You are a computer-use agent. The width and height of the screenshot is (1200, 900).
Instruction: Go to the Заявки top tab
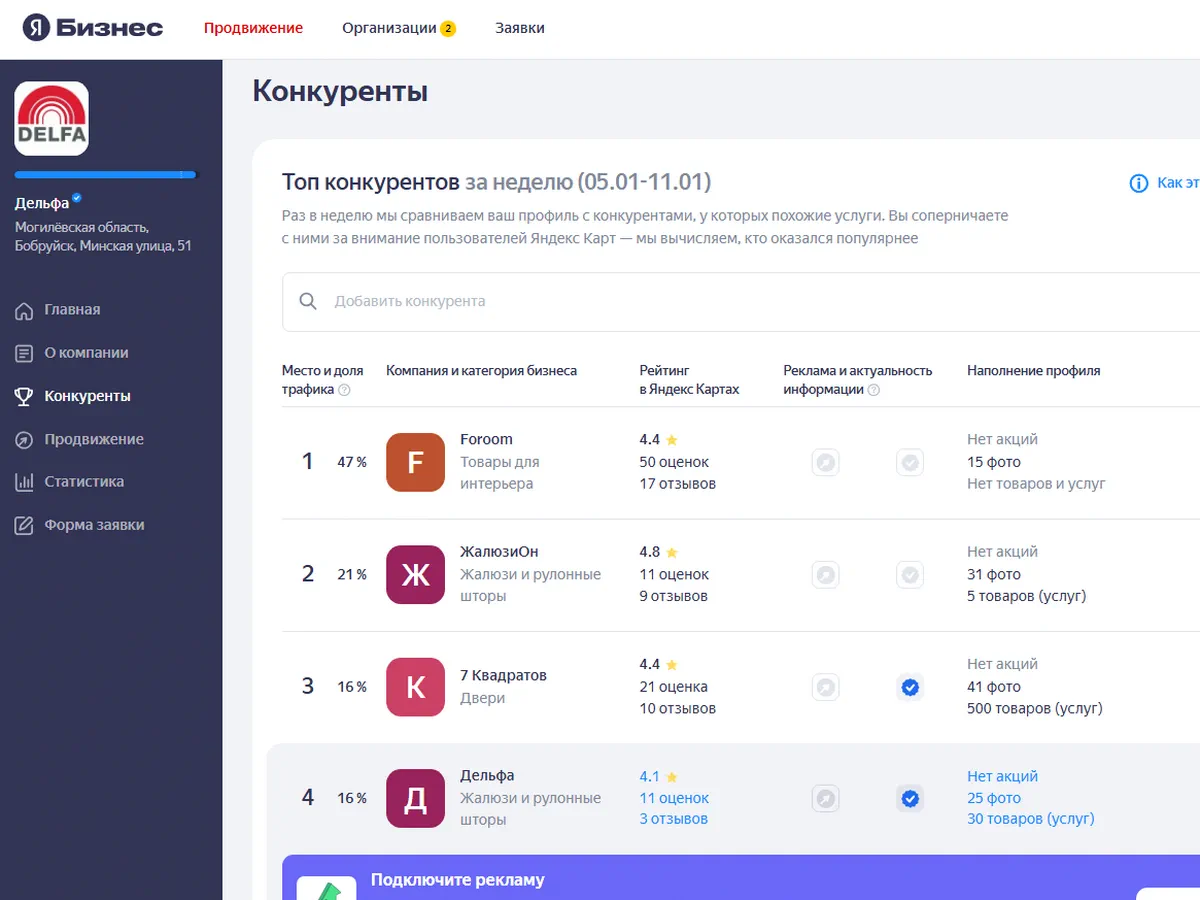pos(520,28)
